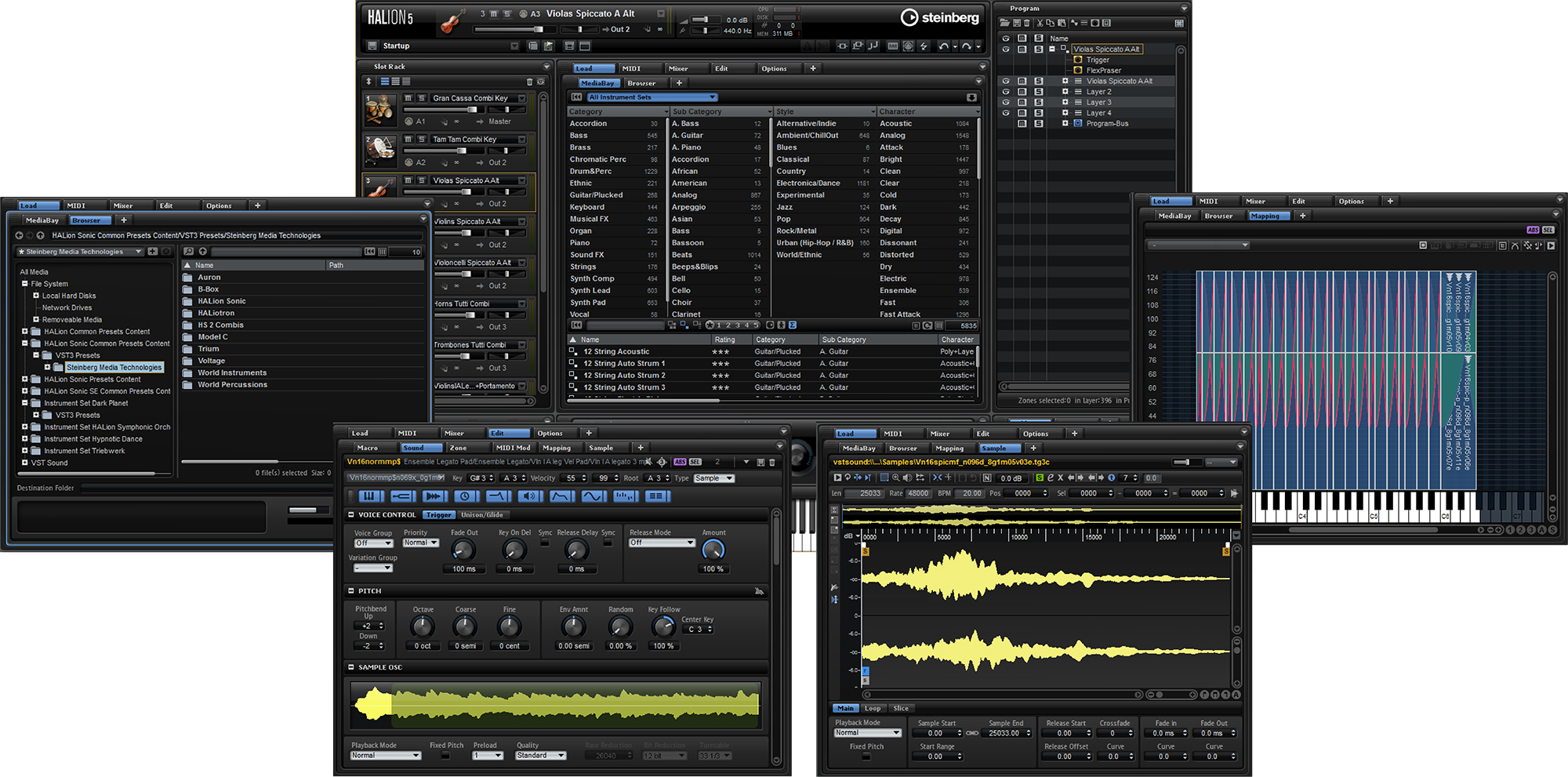The width and height of the screenshot is (1568, 777).
Task: Select the Zoom magnifier tool in sample editor
Action: tap(896, 477)
